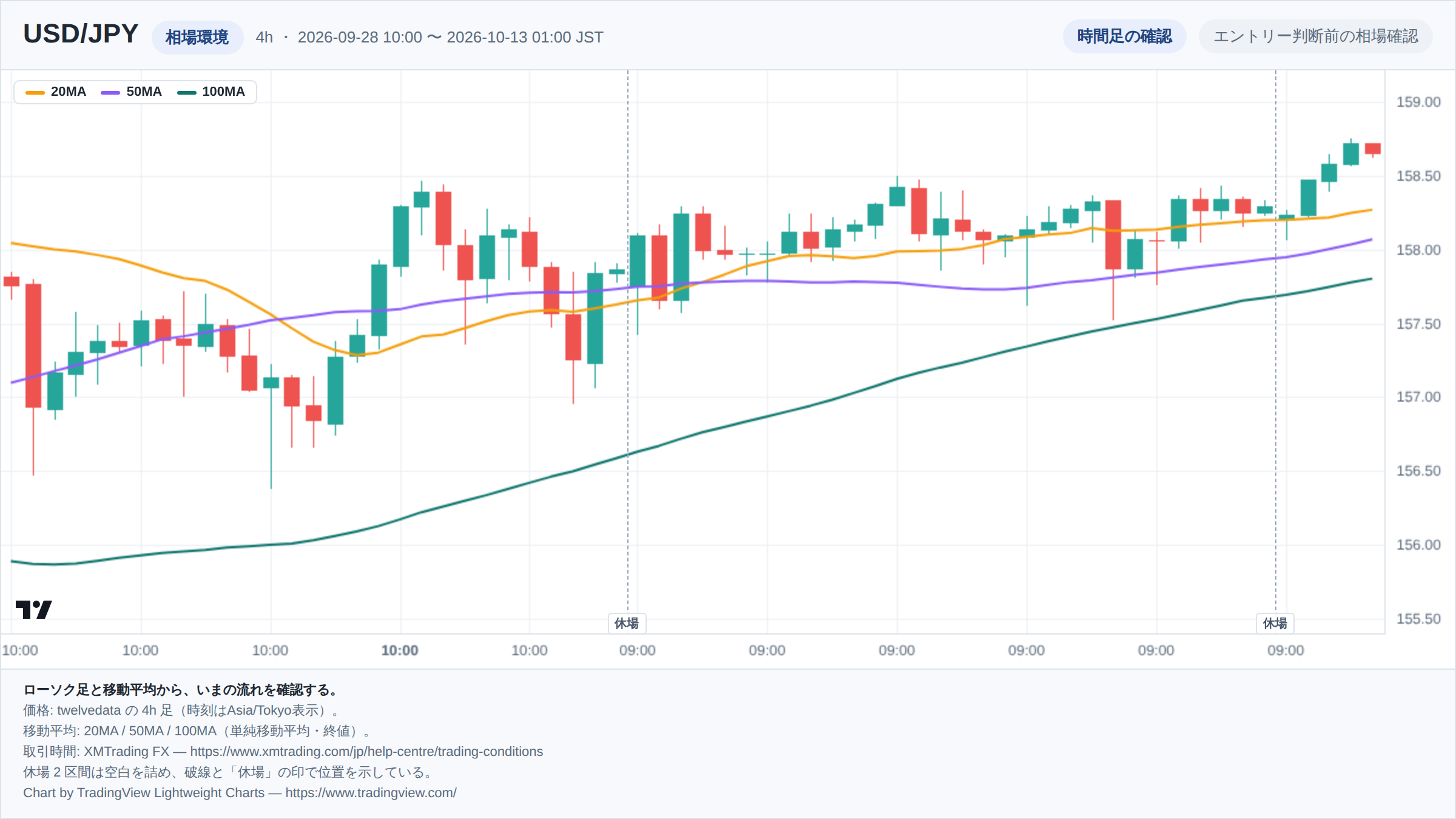Click the 159.00 price axis label
The width and height of the screenshot is (1456, 819).
tap(1418, 102)
